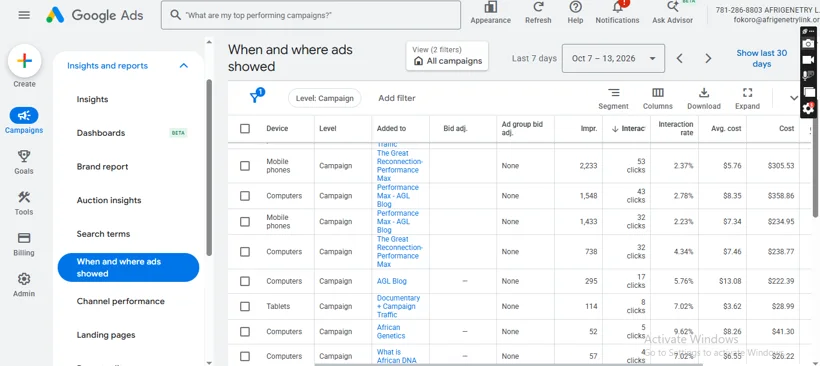Click the $305.53 cost cell
Image resolution: width=820 pixels, height=366 pixels.
(x=781, y=166)
